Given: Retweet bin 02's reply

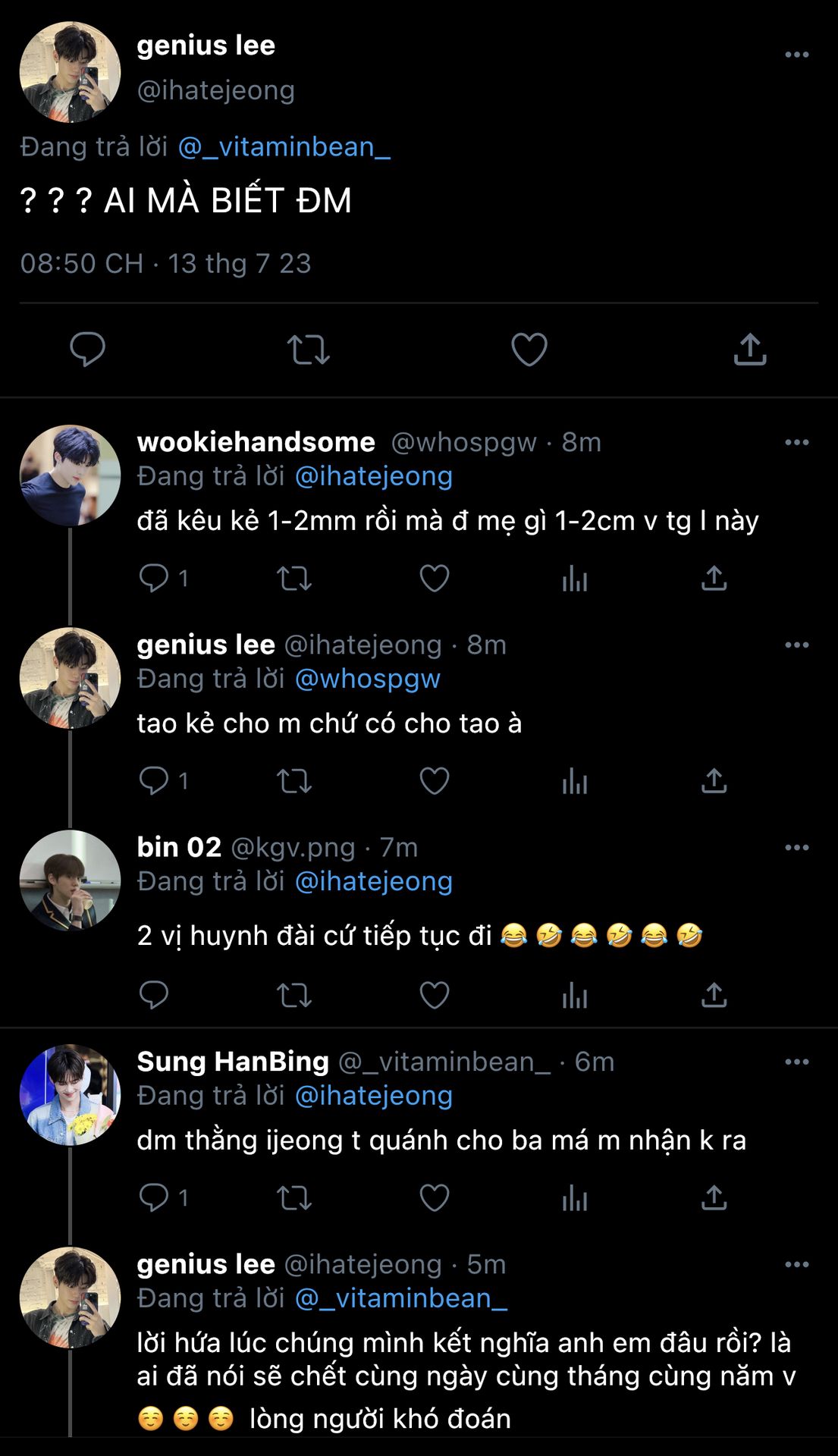Looking at the screenshot, I should (294, 995).
